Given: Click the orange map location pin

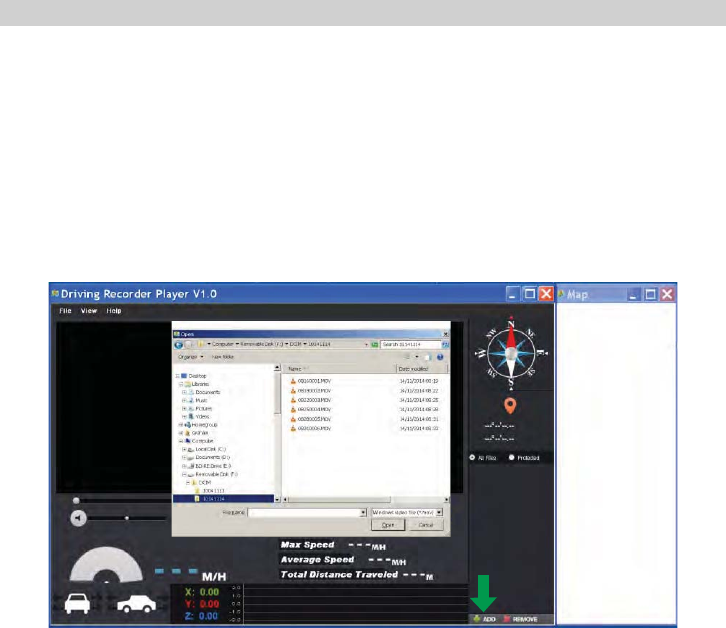Looking at the screenshot, I should coord(510,406).
